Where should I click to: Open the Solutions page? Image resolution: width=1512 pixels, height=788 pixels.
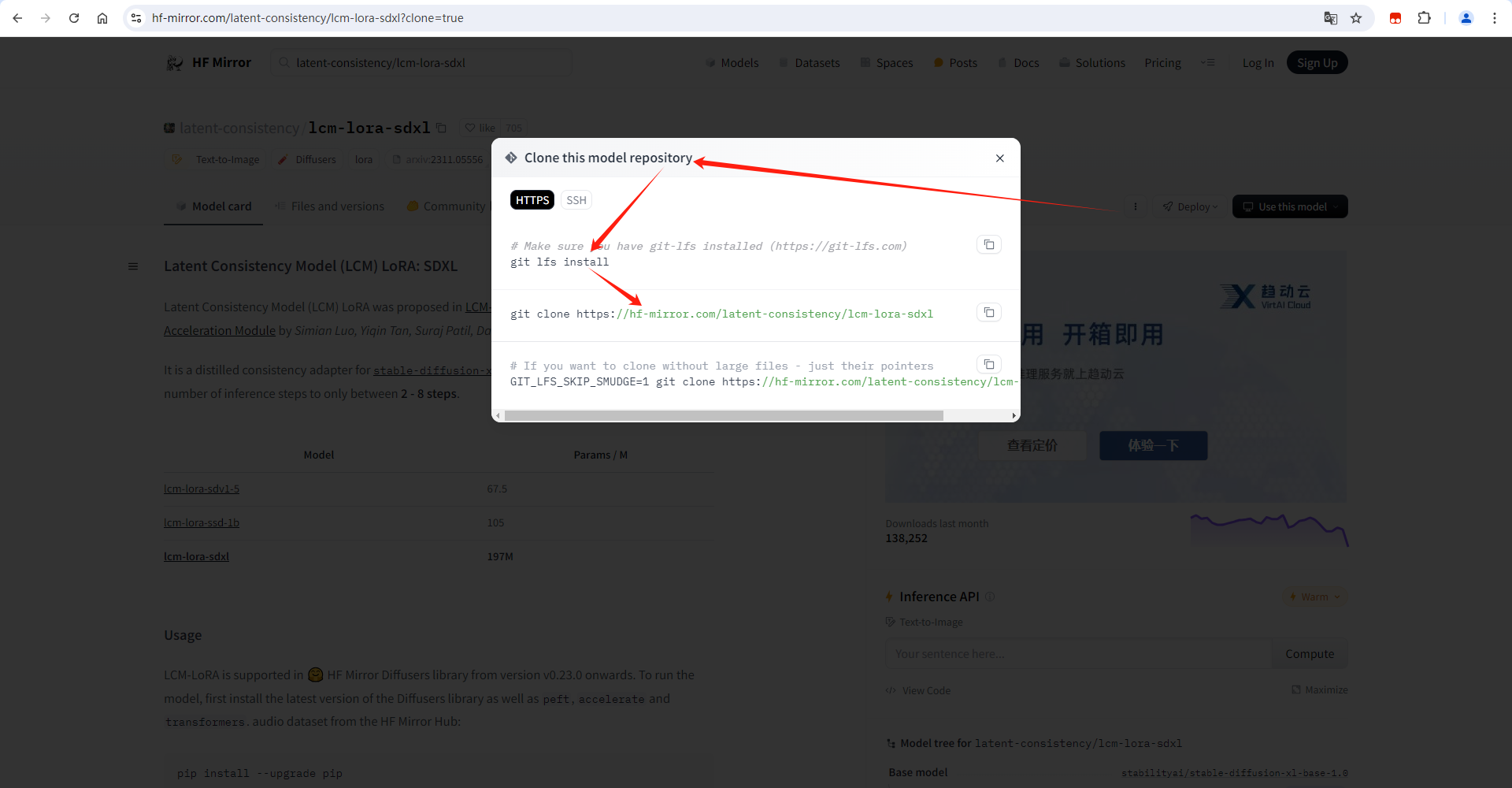click(1092, 63)
